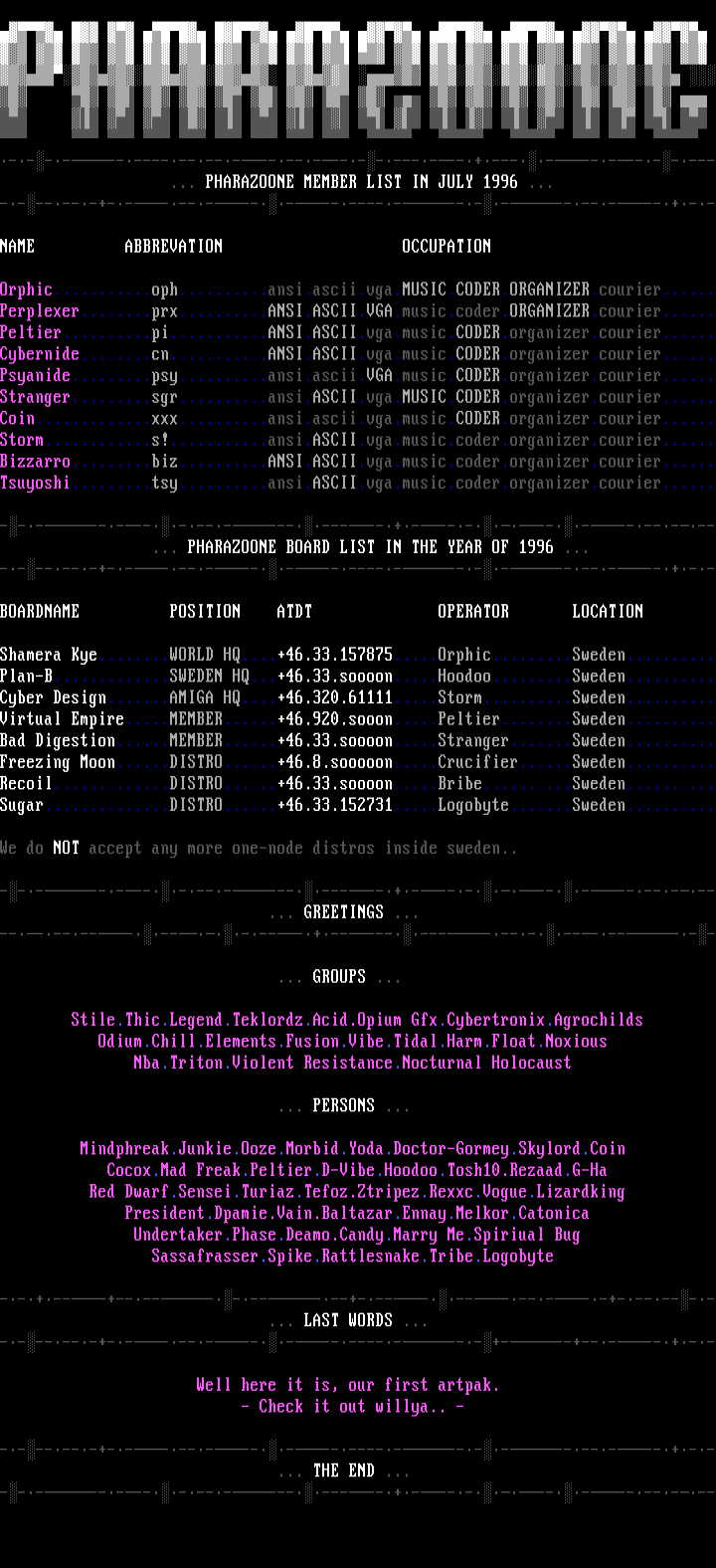The width and height of the screenshot is (716, 1568).
Task: Click Cybernide in the member list
Action: coord(40,354)
